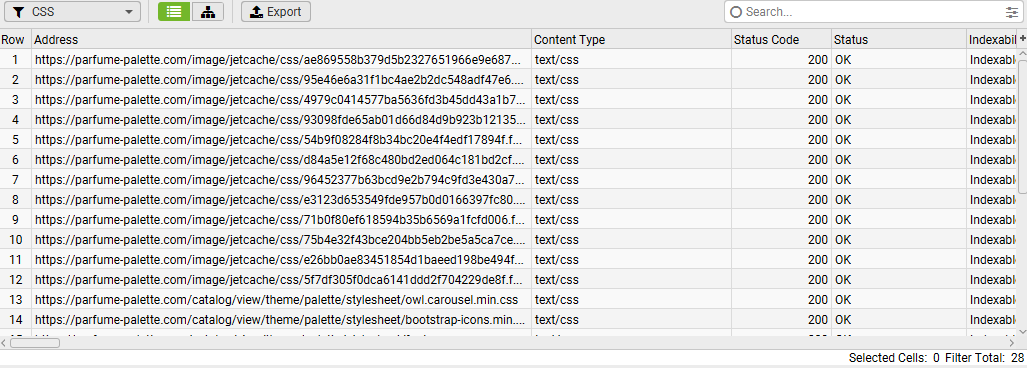Click the Status column header
The image size is (1027, 368).
point(899,39)
